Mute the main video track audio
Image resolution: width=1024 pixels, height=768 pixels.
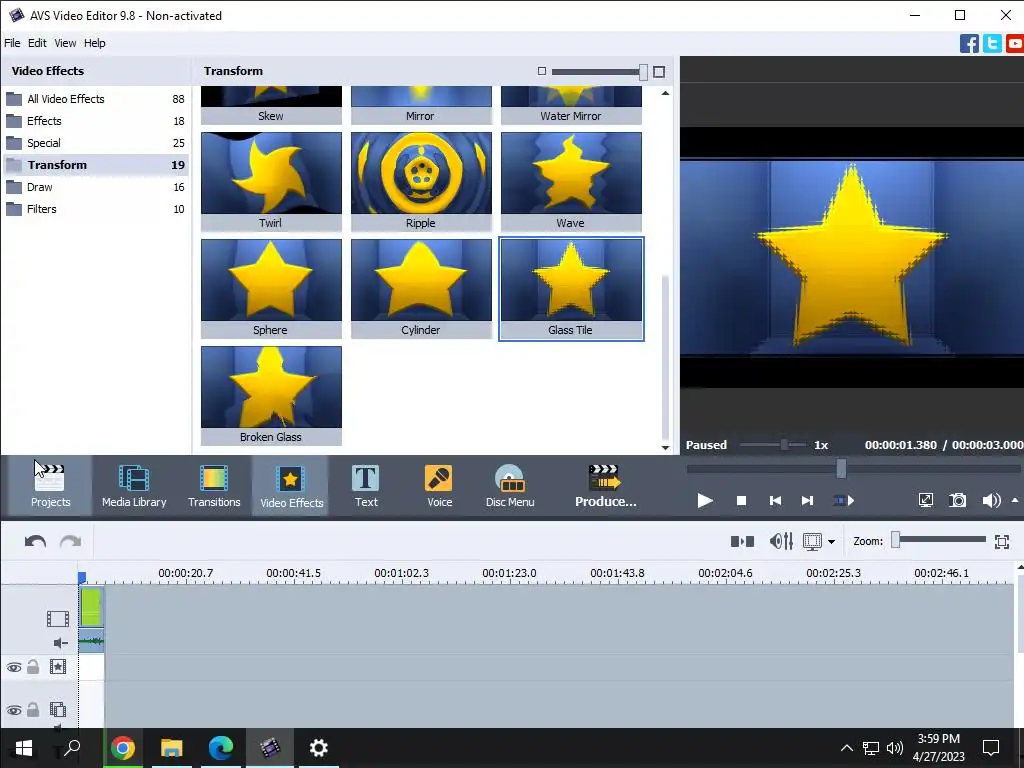tap(60, 643)
